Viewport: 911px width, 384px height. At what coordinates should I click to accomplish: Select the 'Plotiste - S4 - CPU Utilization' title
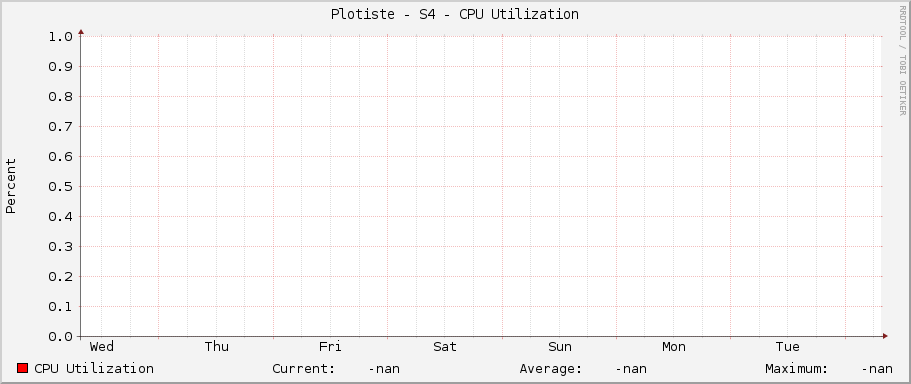[454, 14]
